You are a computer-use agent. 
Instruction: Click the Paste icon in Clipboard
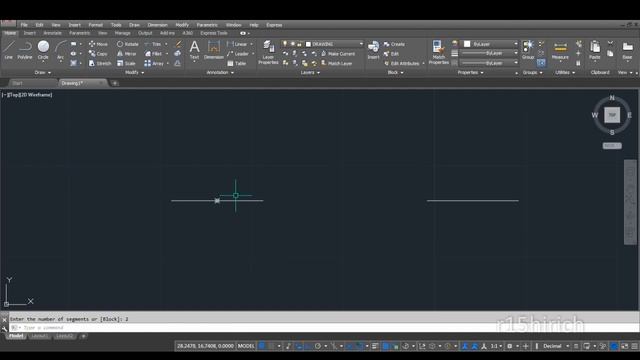pyautogui.click(x=595, y=50)
